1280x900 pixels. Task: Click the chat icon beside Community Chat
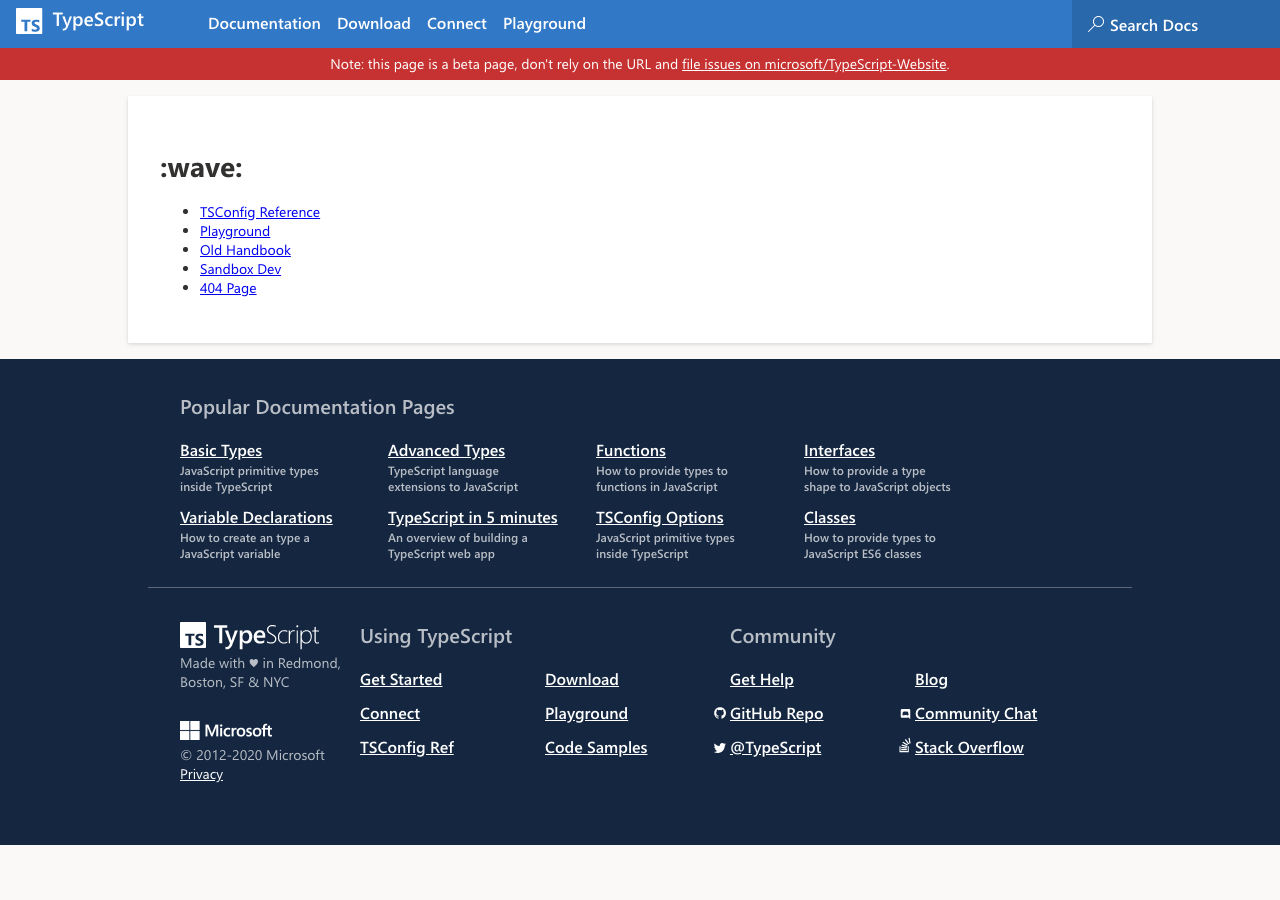pyautogui.click(x=905, y=713)
